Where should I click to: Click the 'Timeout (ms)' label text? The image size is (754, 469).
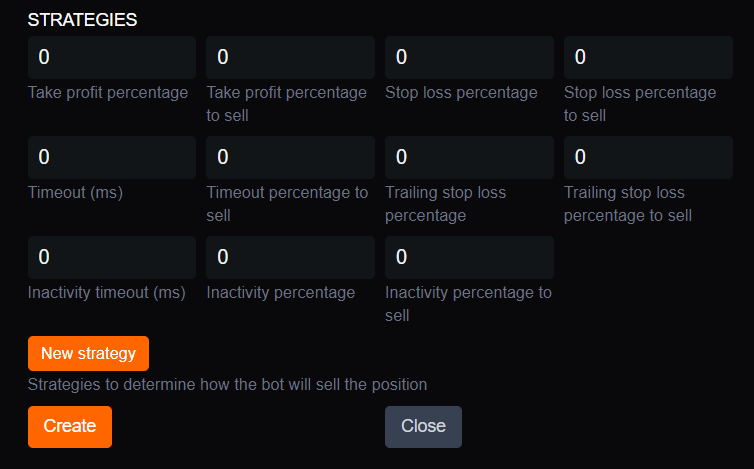75,192
